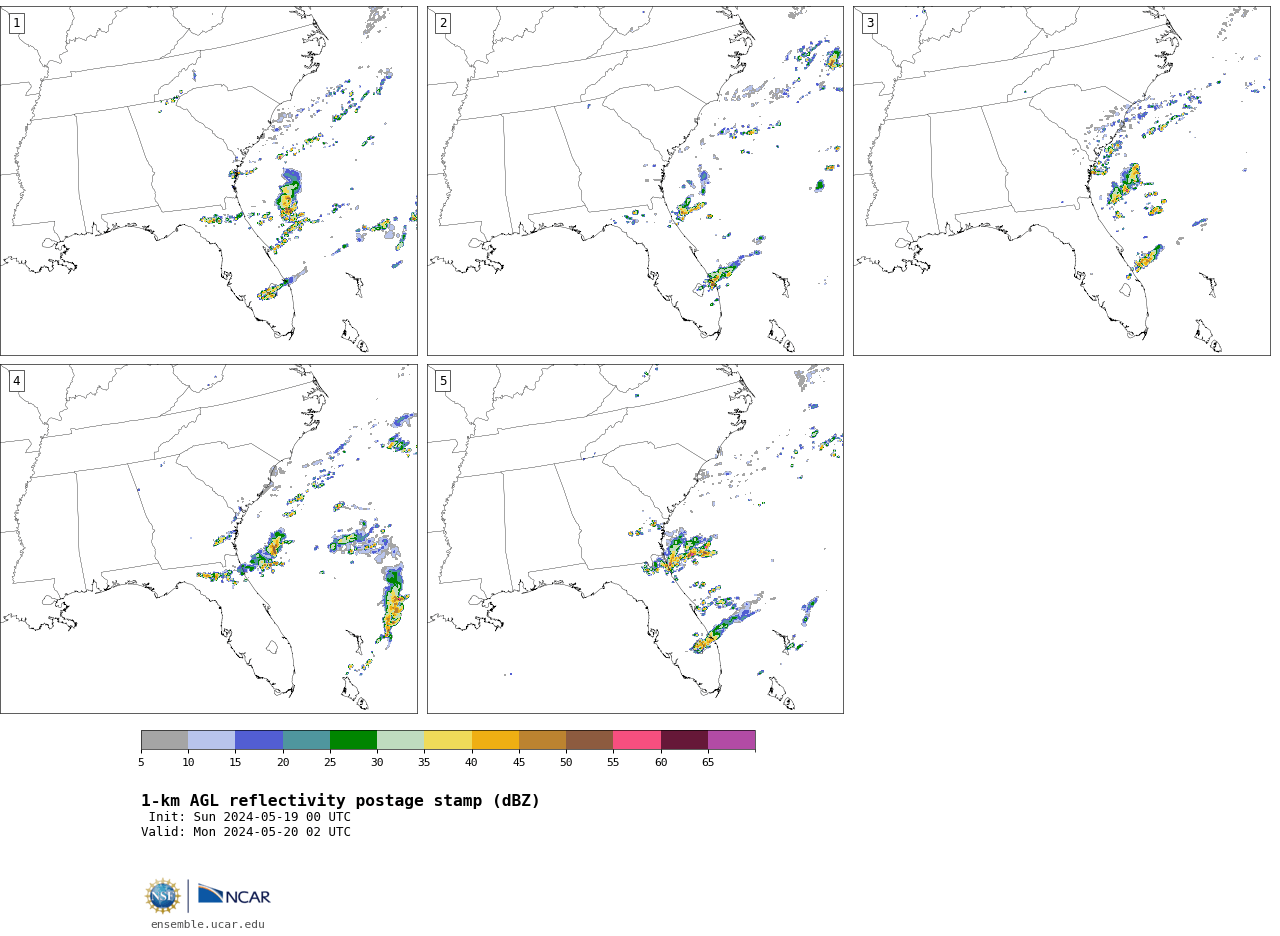Open ensemble member 5 reflectivity map
Image resolution: width=1280 pixels, height=936 pixels.
[635, 539]
